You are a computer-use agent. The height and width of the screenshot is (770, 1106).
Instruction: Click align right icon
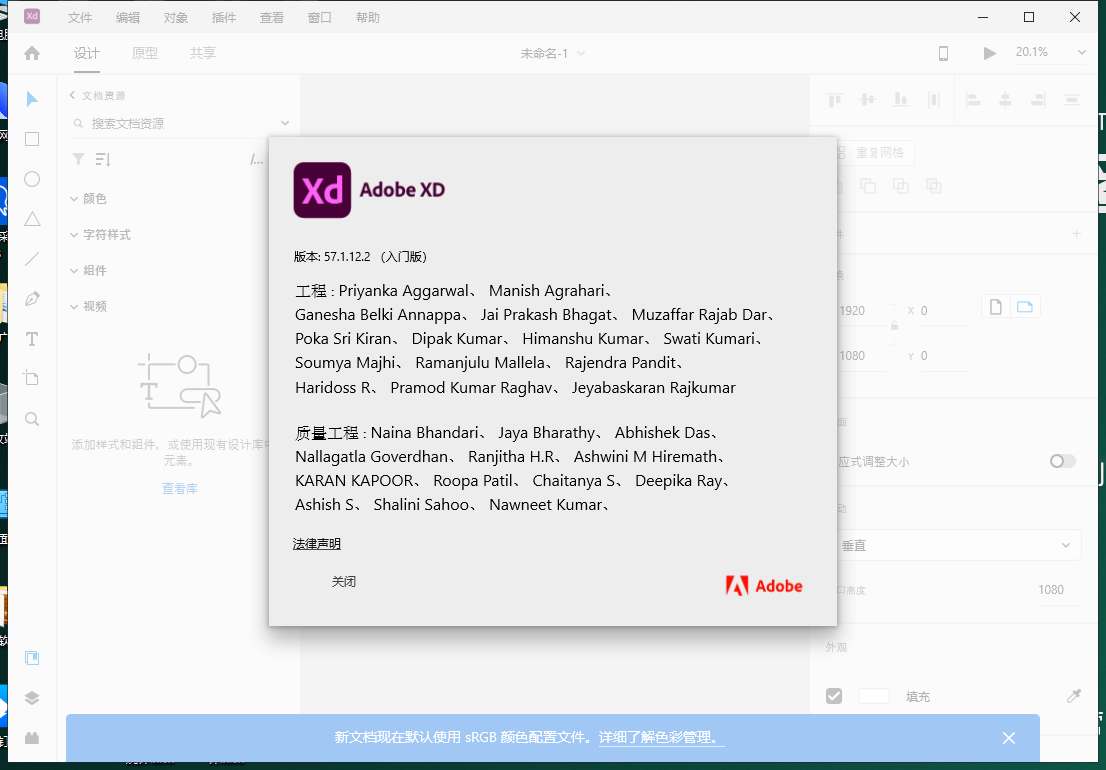pos(1038,100)
